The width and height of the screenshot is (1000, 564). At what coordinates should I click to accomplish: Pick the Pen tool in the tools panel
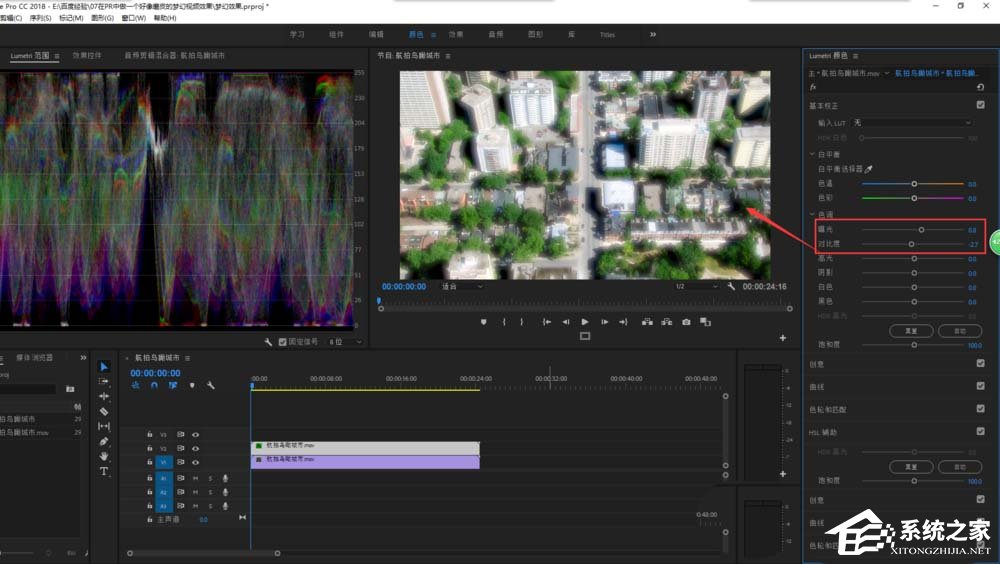click(x=104, y=441)
